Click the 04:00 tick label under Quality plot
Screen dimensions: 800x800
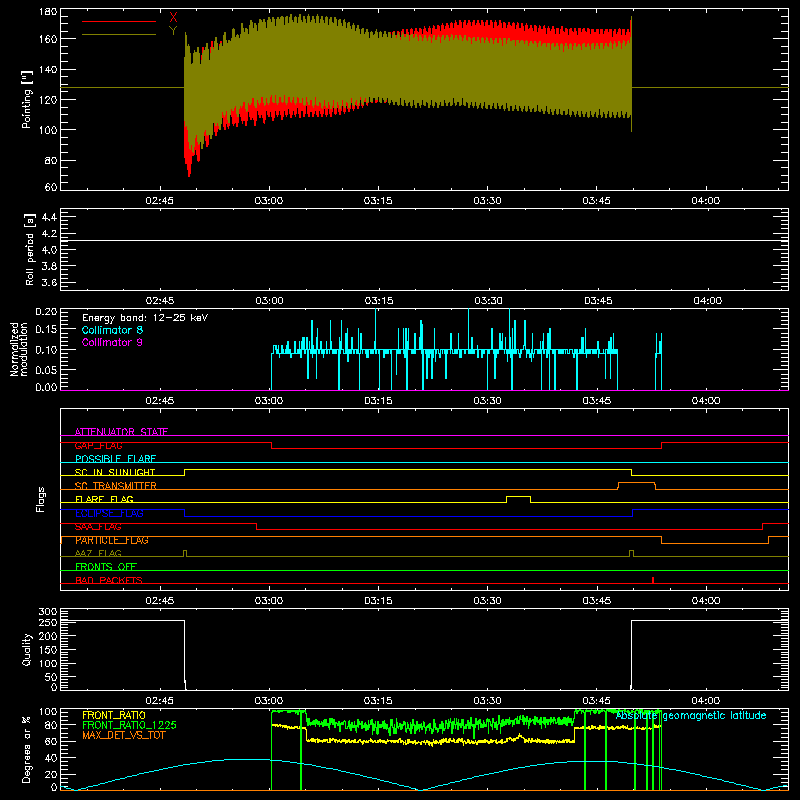click(706, 701)
